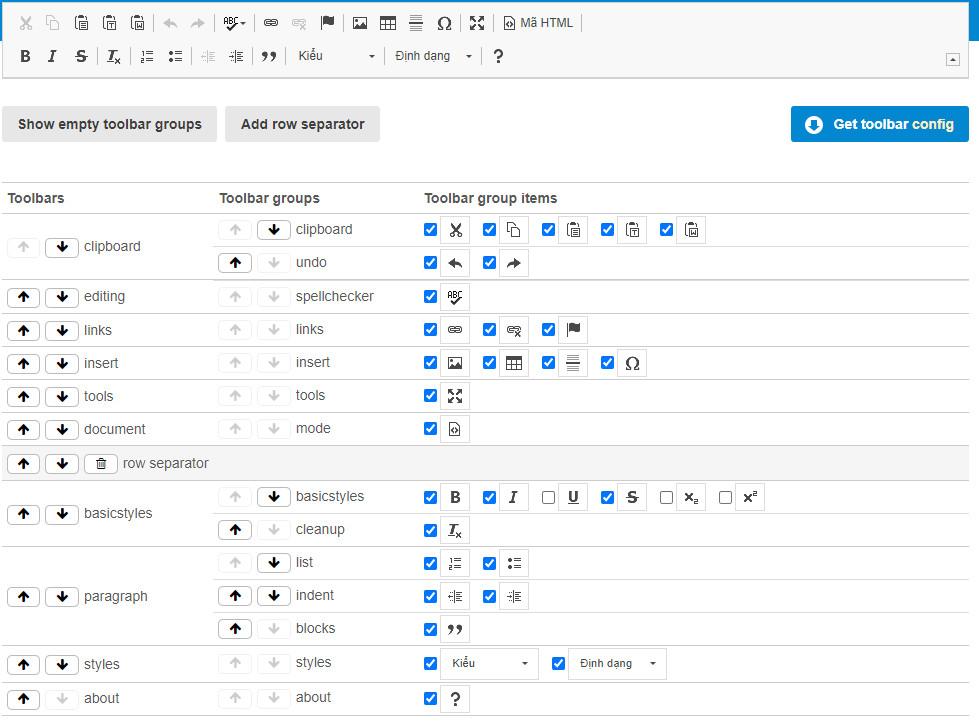Screen dimensions: 979x721
Task: Uncheck the Strikethrough item checkbox
Action: tap(607, 497)
